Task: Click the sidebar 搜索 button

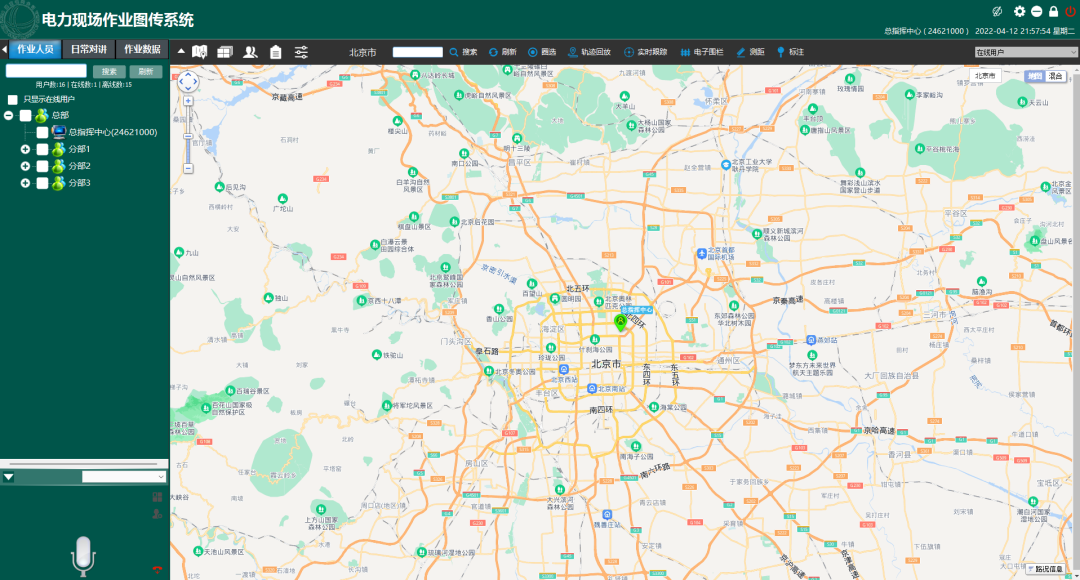Action: (109, 72)
